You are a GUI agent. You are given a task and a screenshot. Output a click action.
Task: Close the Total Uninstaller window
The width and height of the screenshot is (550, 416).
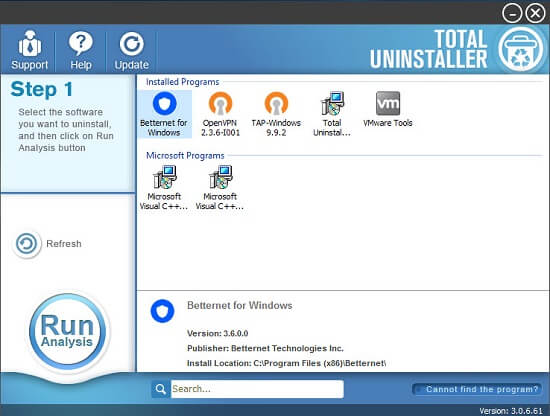click(x=535, y=14)
